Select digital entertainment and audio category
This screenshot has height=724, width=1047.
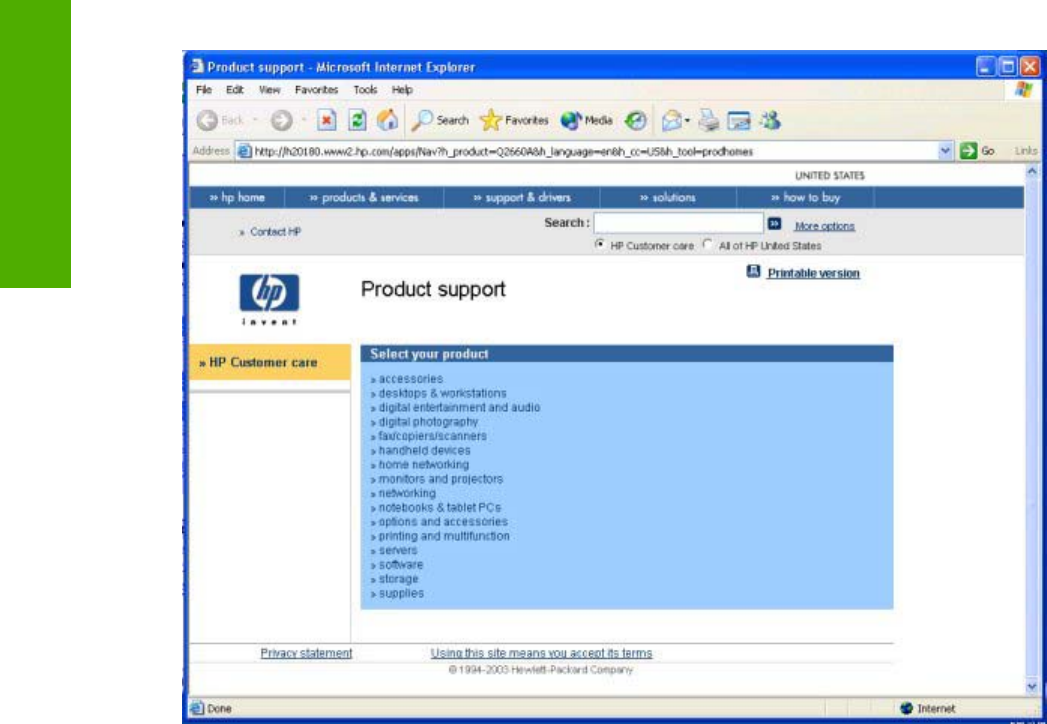pyautogui.click(x=459, y=407)
